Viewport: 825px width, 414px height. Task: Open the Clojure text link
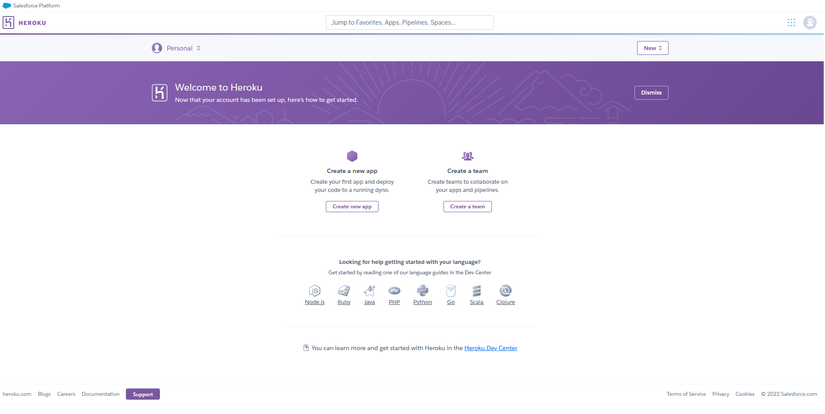point(505,302)
